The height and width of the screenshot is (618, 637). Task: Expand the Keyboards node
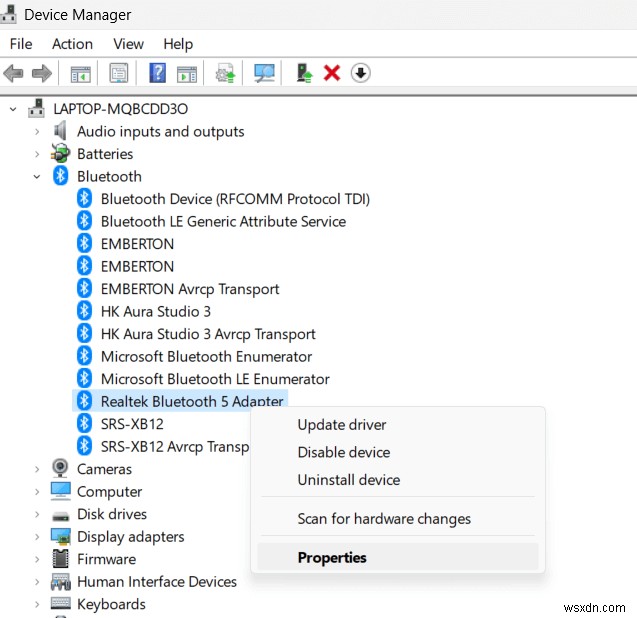(x=37, y=604)
